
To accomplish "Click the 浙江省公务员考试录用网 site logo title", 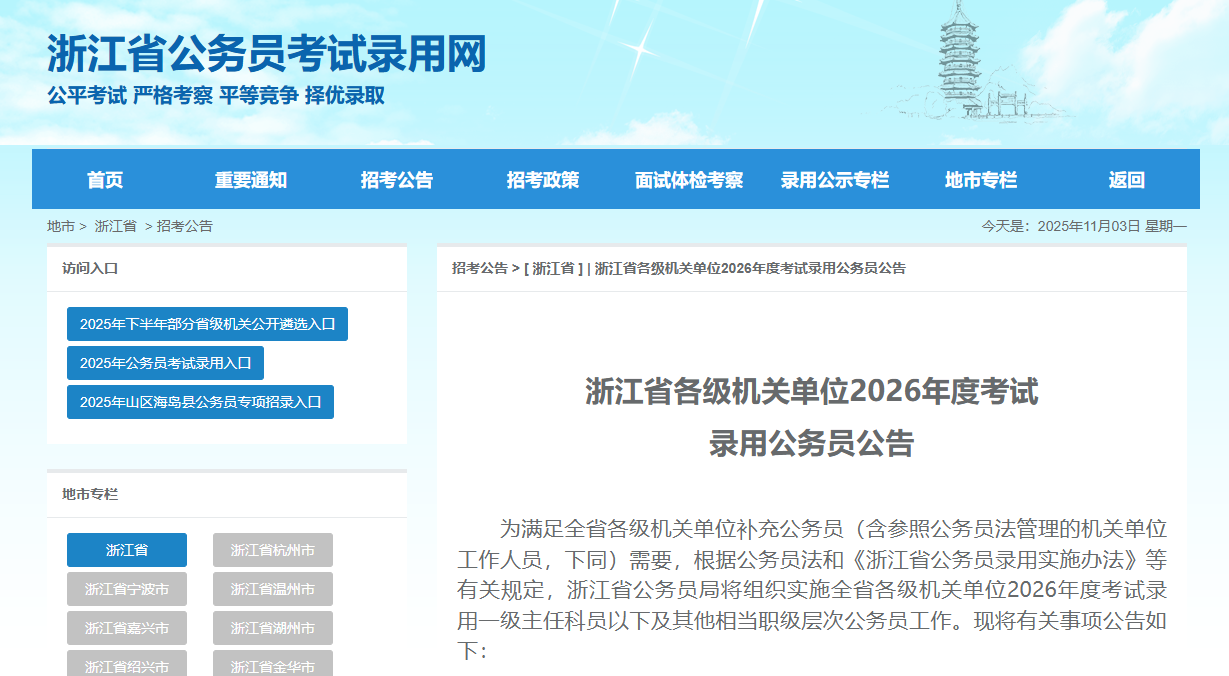I will (x=266, y=54).
